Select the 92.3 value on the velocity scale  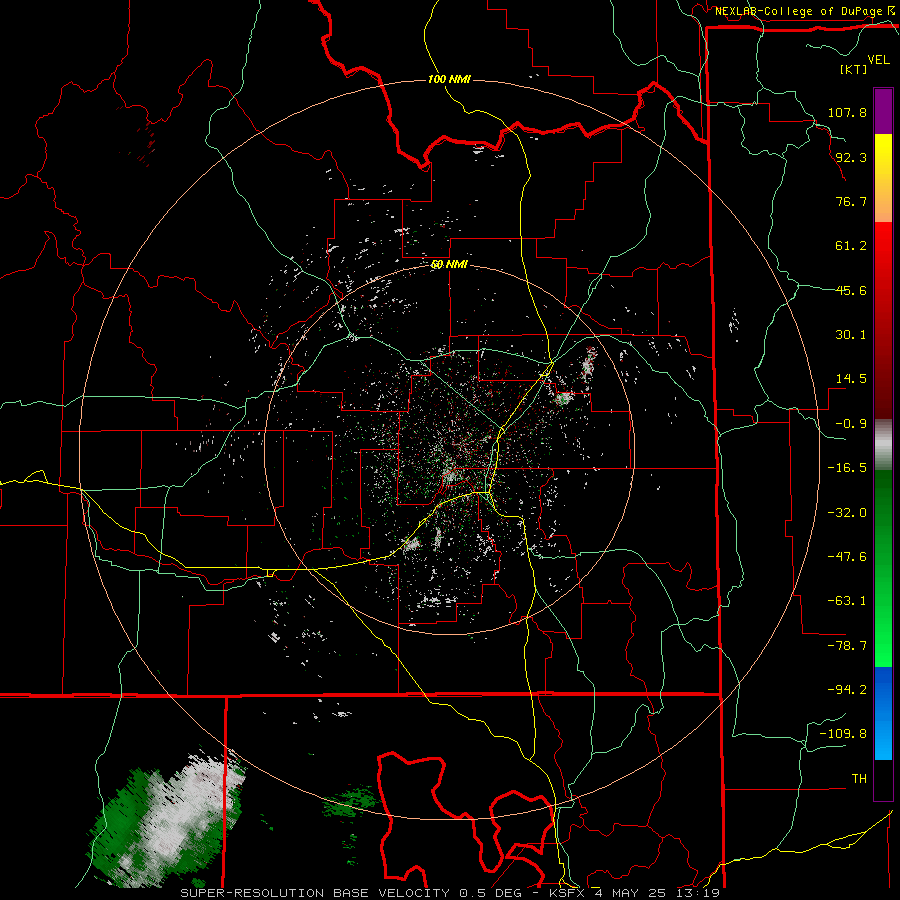click(851, 157)
